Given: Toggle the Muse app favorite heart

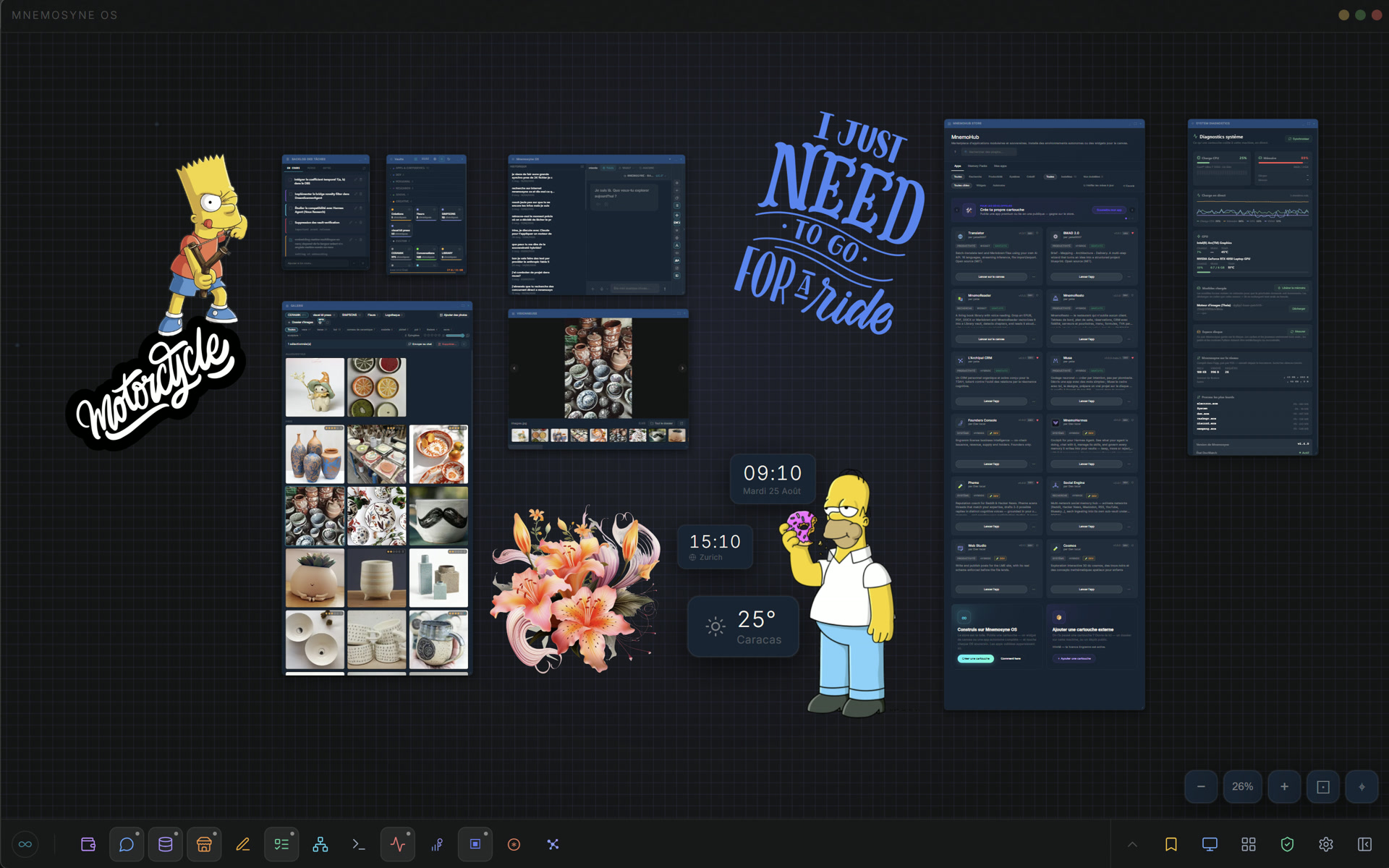Looking at the screenshot, I should [x=1132, y=357].
